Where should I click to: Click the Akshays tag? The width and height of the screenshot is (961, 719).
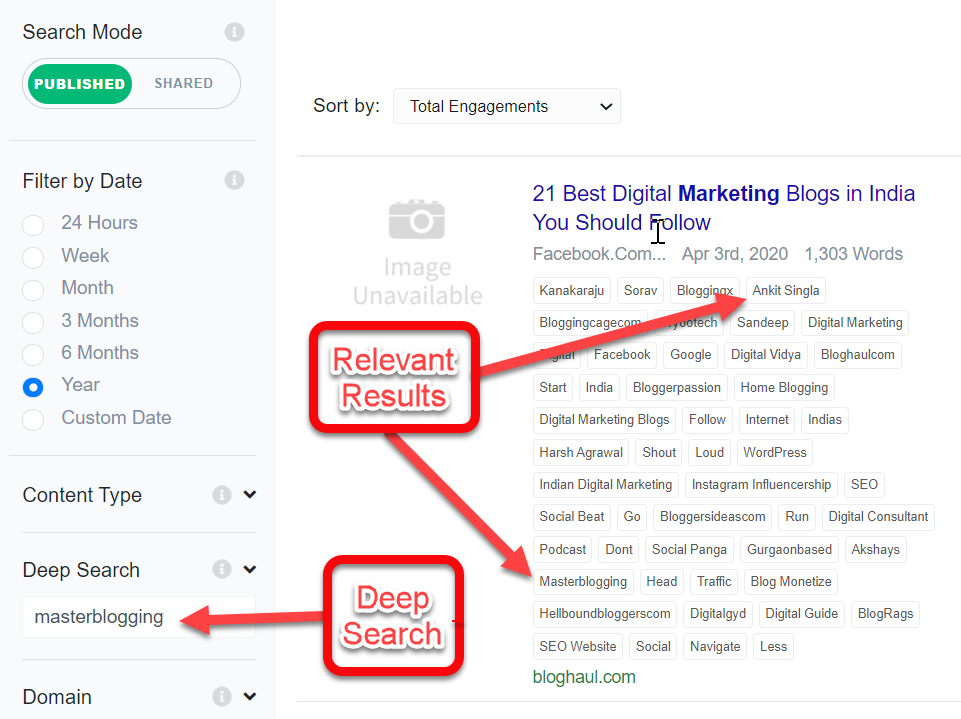coord(875,549)
